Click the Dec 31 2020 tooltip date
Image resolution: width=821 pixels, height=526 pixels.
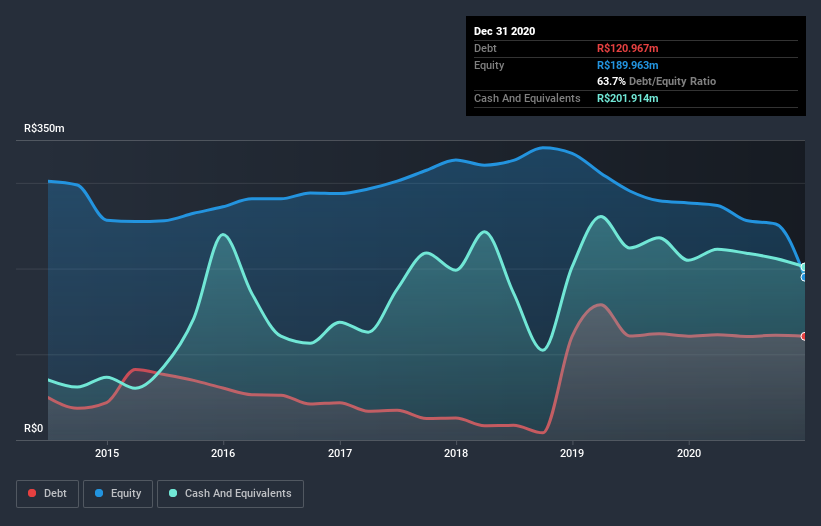[504, 31]
